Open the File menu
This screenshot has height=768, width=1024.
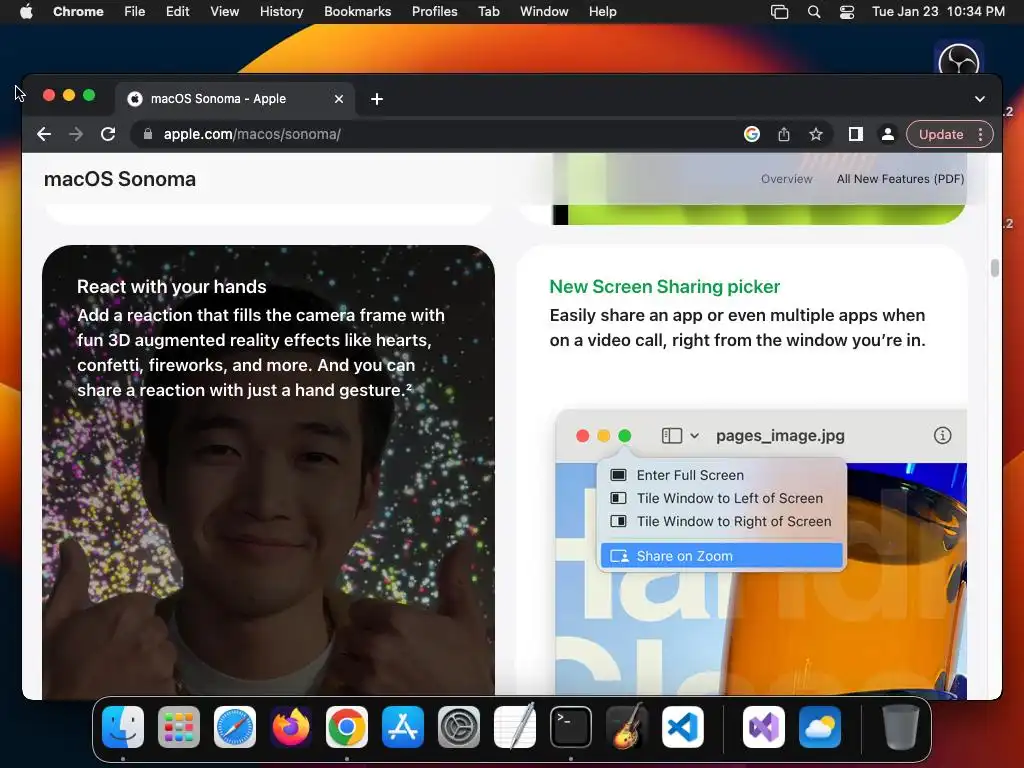135,12
